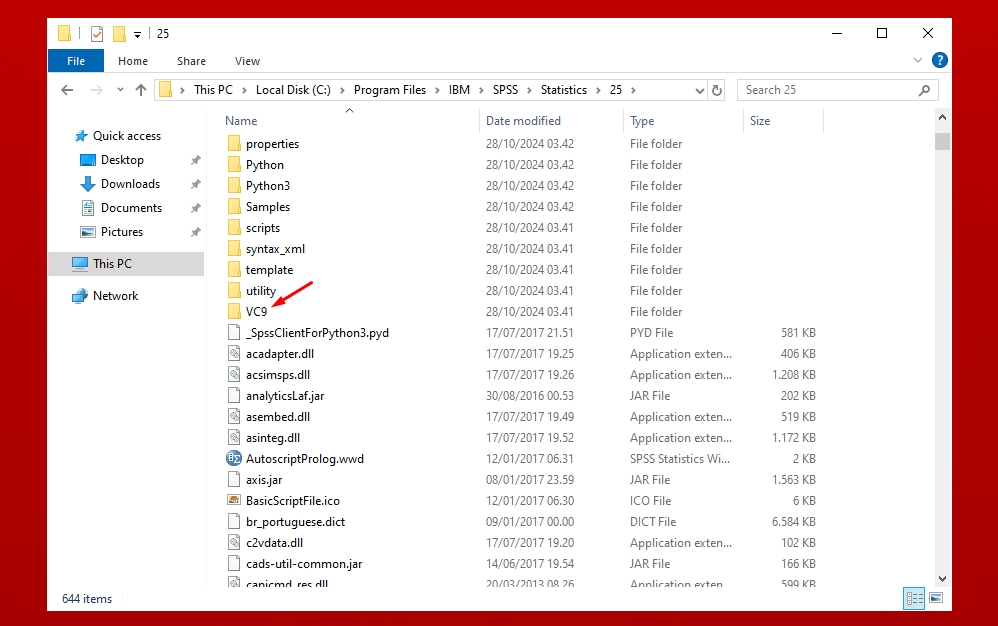Switch to the Share ribbon tab

(x=191, y=61)
